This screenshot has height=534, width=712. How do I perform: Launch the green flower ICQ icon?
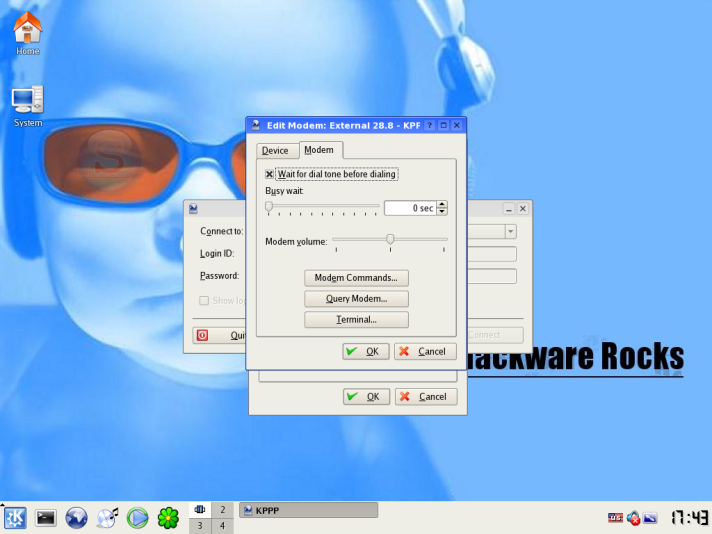[x=168, y=518]
